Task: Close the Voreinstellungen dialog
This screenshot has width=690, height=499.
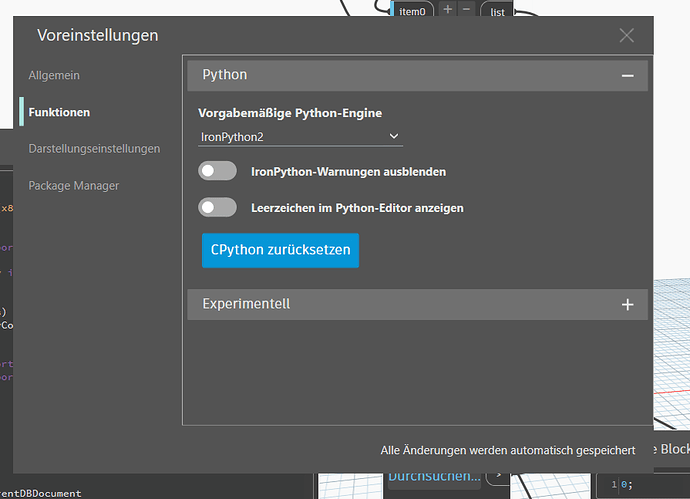Action: tap(626, 35)
